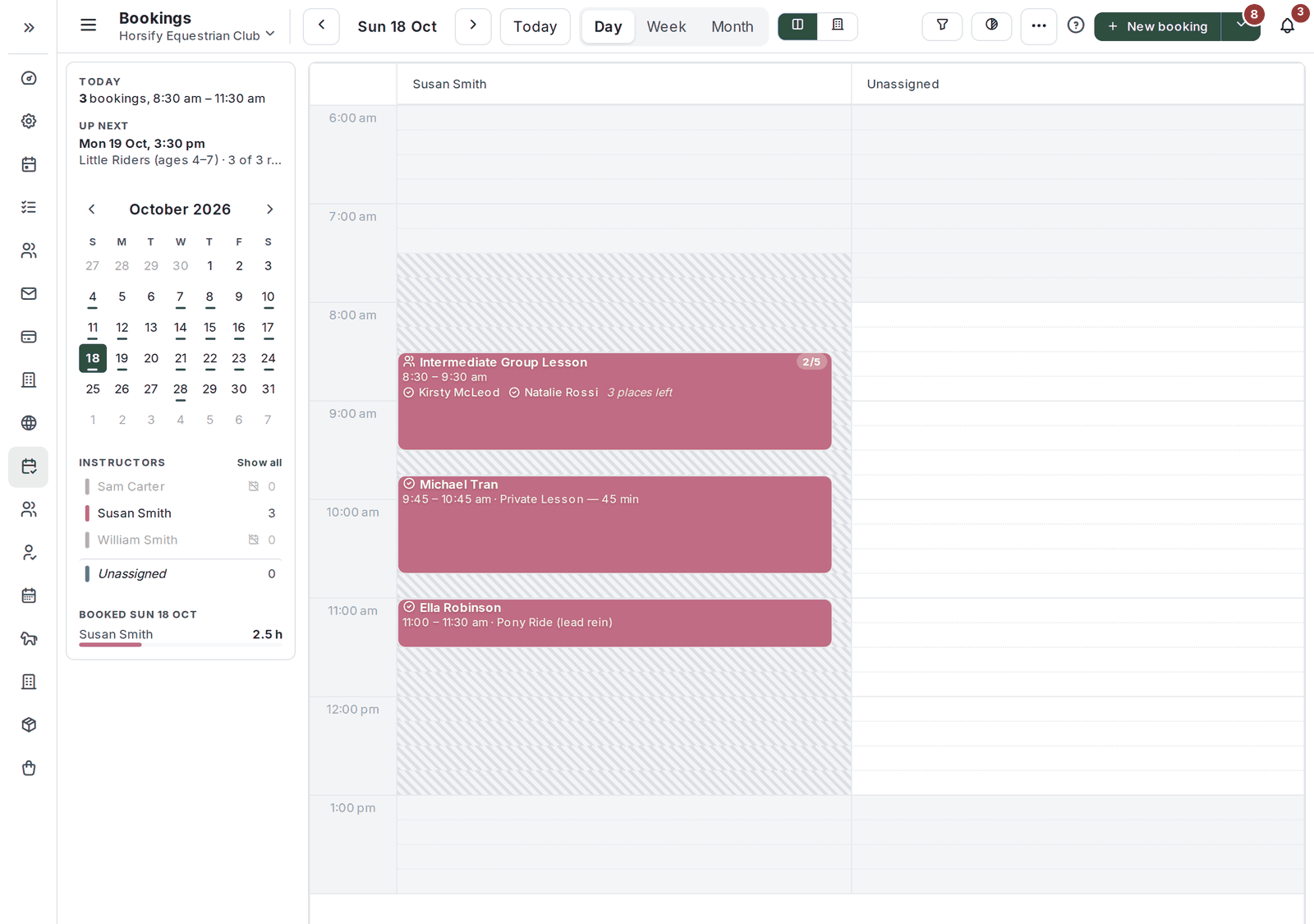Click the half-shaded circle colour-mode button
This screenshot has width=1314, height=924.
991,25
